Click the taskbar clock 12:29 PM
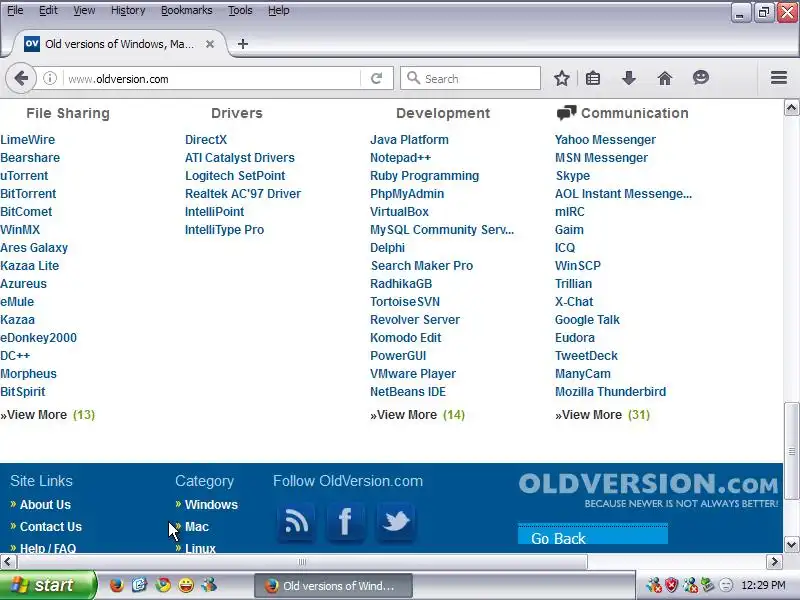800x600 pixels. (763, 585)
